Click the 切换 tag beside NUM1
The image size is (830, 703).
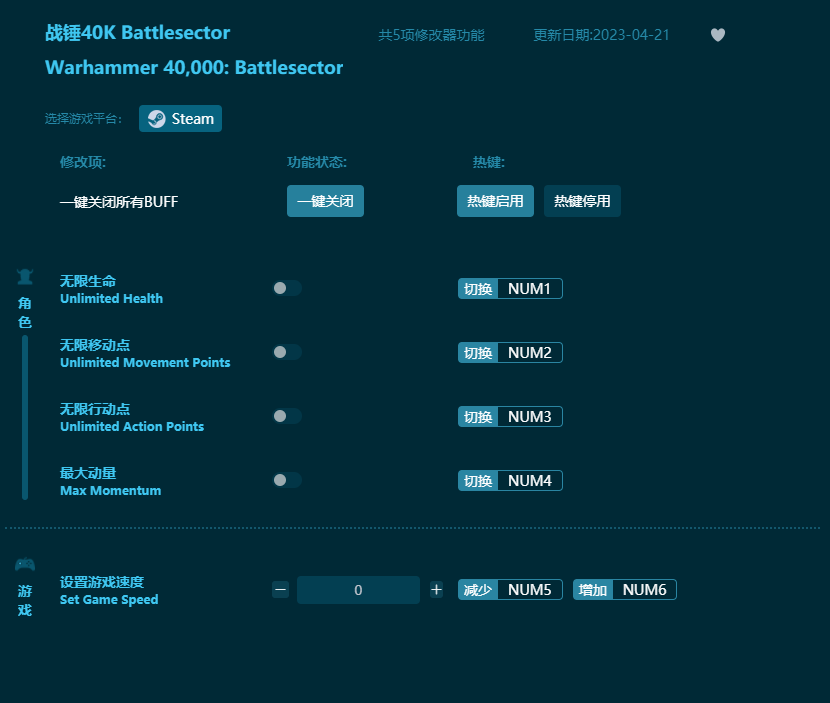pyautogui.click(x=478, y=289)
